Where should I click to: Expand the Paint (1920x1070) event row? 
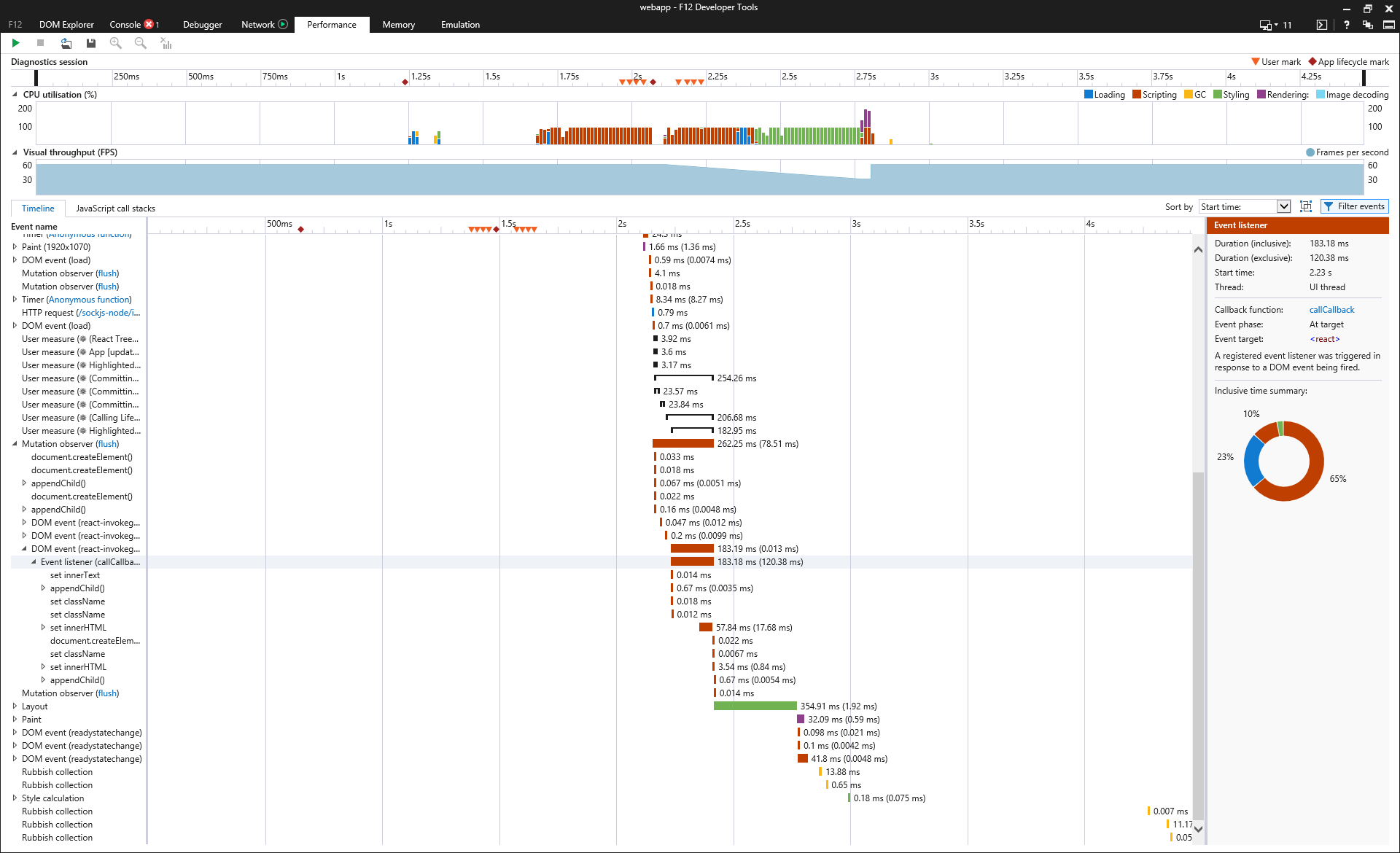(x=15, y=247)
